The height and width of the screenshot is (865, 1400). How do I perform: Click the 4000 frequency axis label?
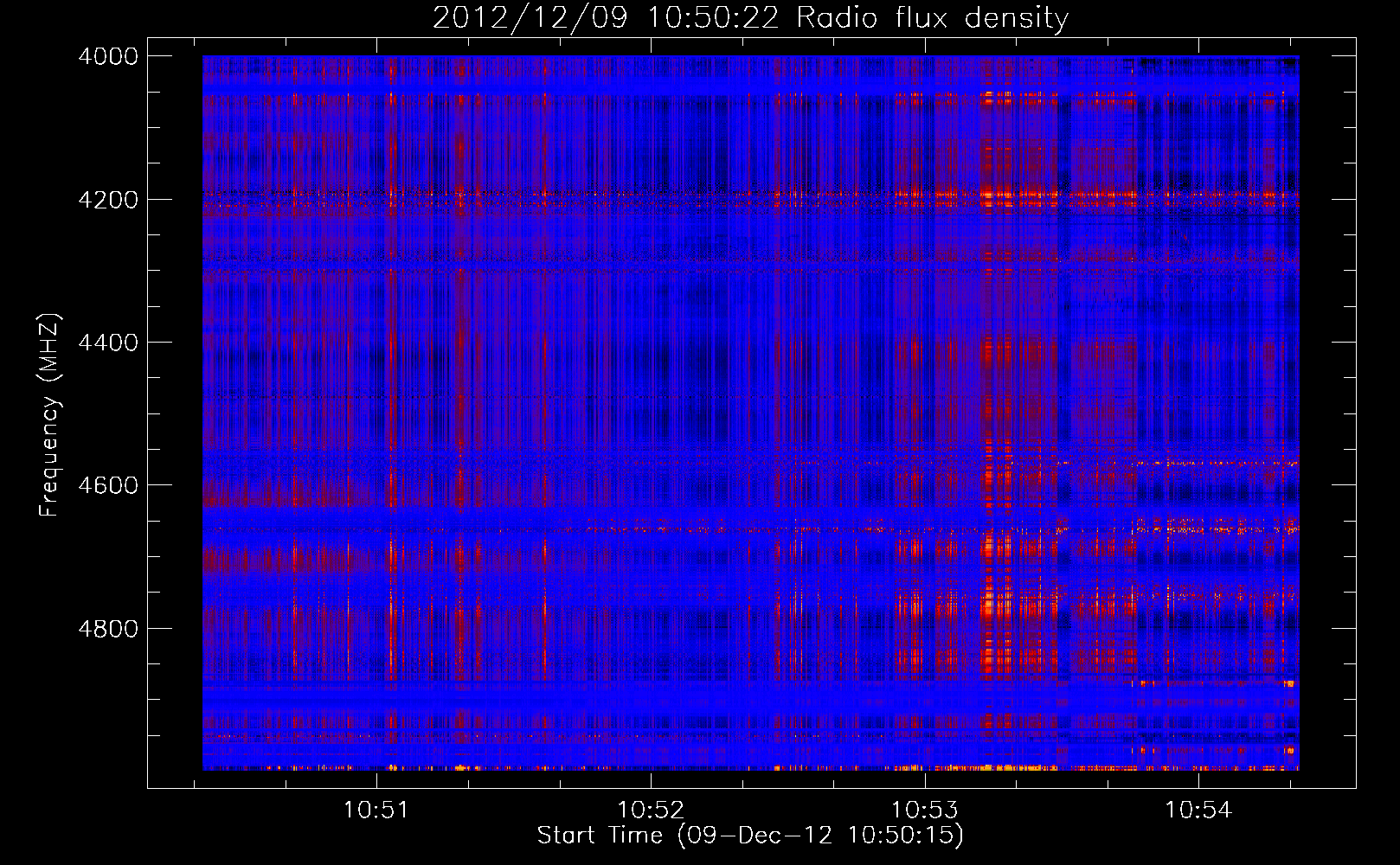point(108,56)
